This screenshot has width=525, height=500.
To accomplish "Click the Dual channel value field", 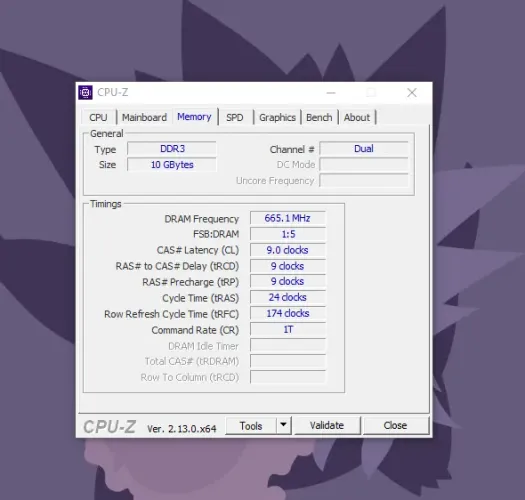I will coord(364,149).
